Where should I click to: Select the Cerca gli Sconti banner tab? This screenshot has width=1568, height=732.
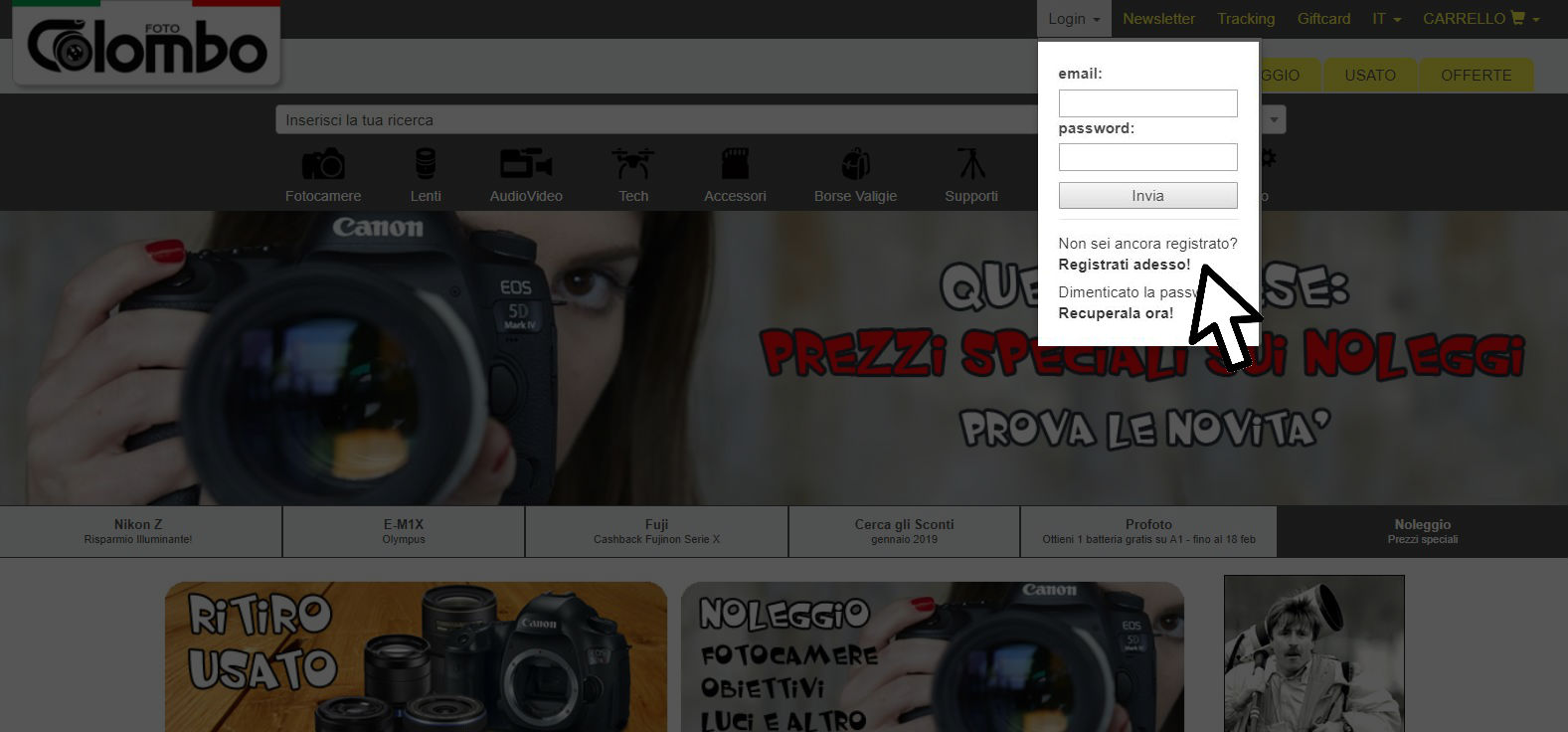904,531
